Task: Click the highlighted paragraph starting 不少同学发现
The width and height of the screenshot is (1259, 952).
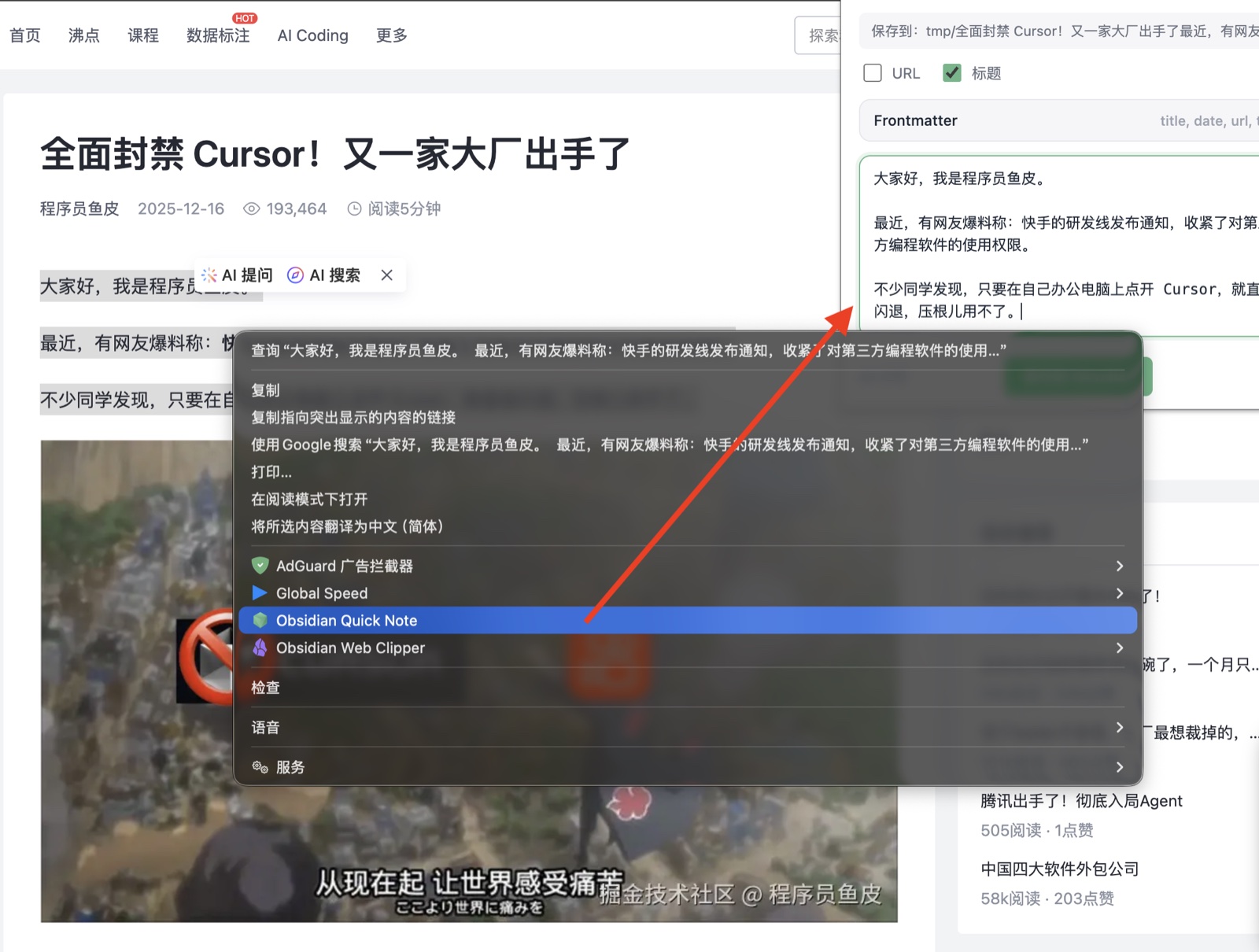Action: coord(137,400)
